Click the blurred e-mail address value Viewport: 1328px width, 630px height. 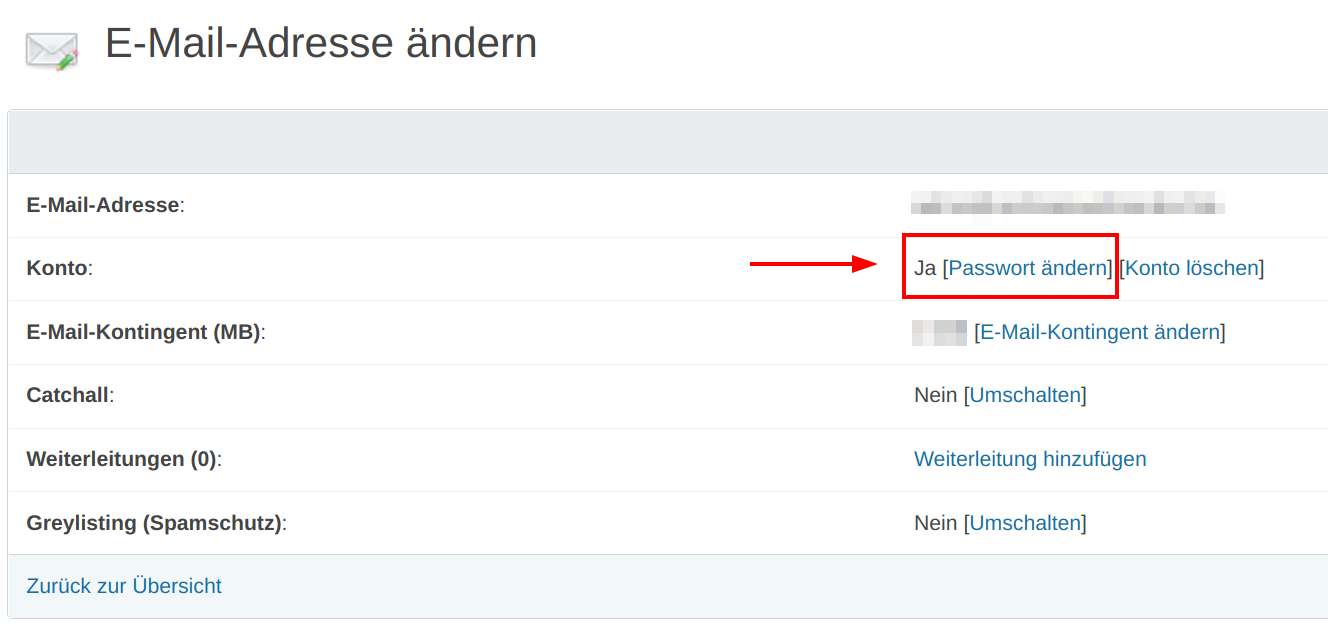(x=1068, y=206)
